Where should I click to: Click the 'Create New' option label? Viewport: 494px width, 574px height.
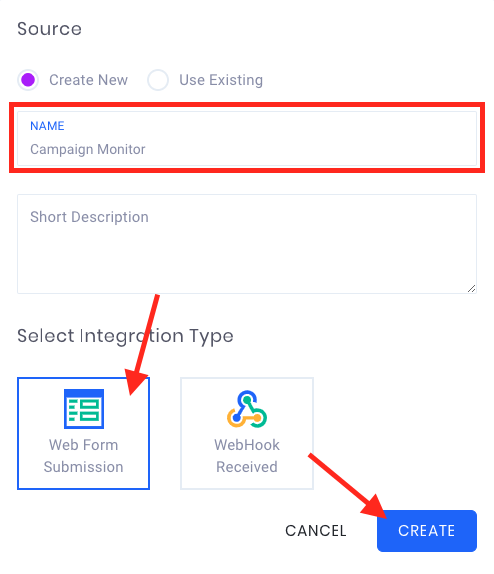pos(88,80)
